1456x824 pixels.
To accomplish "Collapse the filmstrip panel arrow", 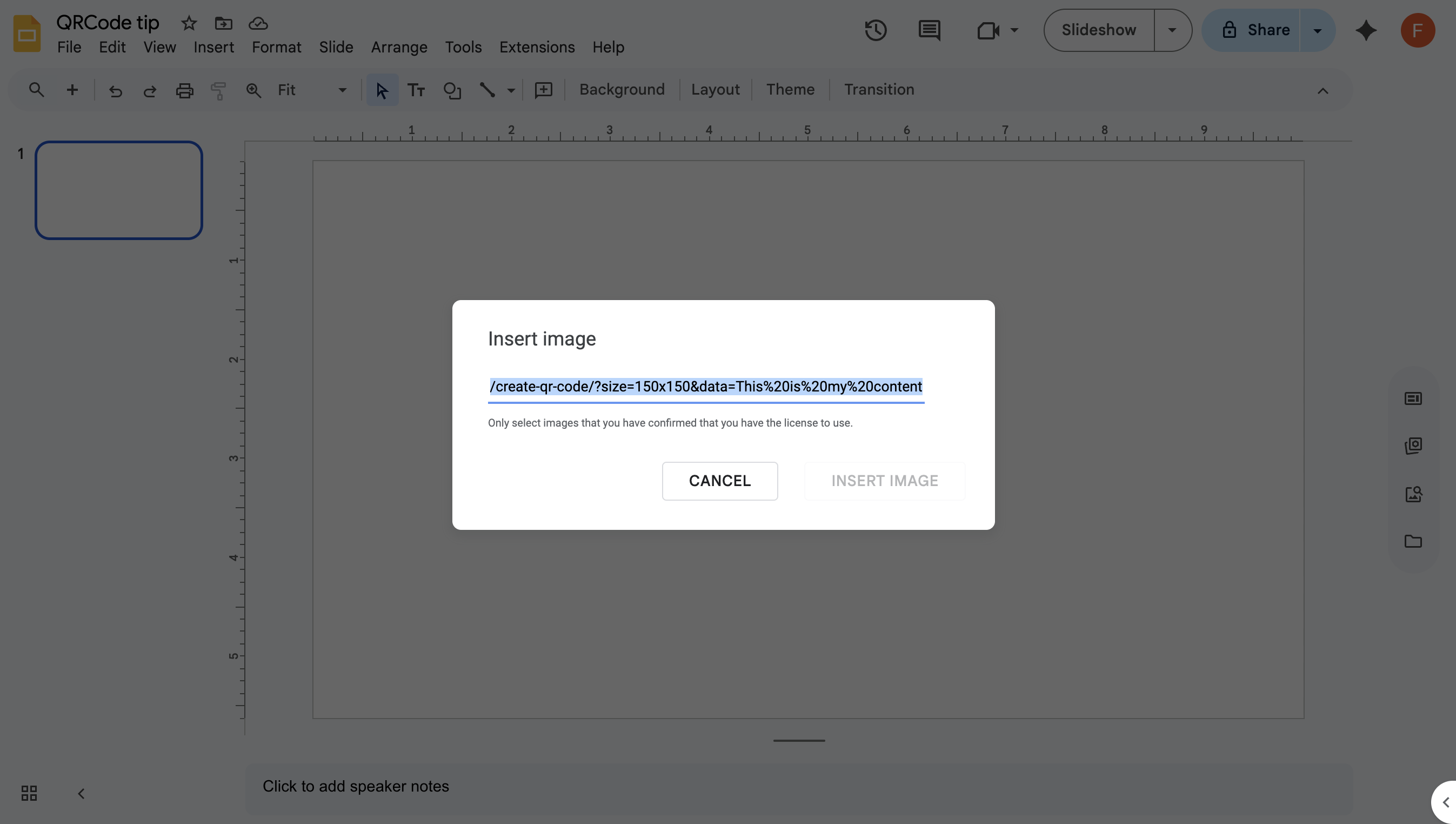I will [x=82, y=793].
